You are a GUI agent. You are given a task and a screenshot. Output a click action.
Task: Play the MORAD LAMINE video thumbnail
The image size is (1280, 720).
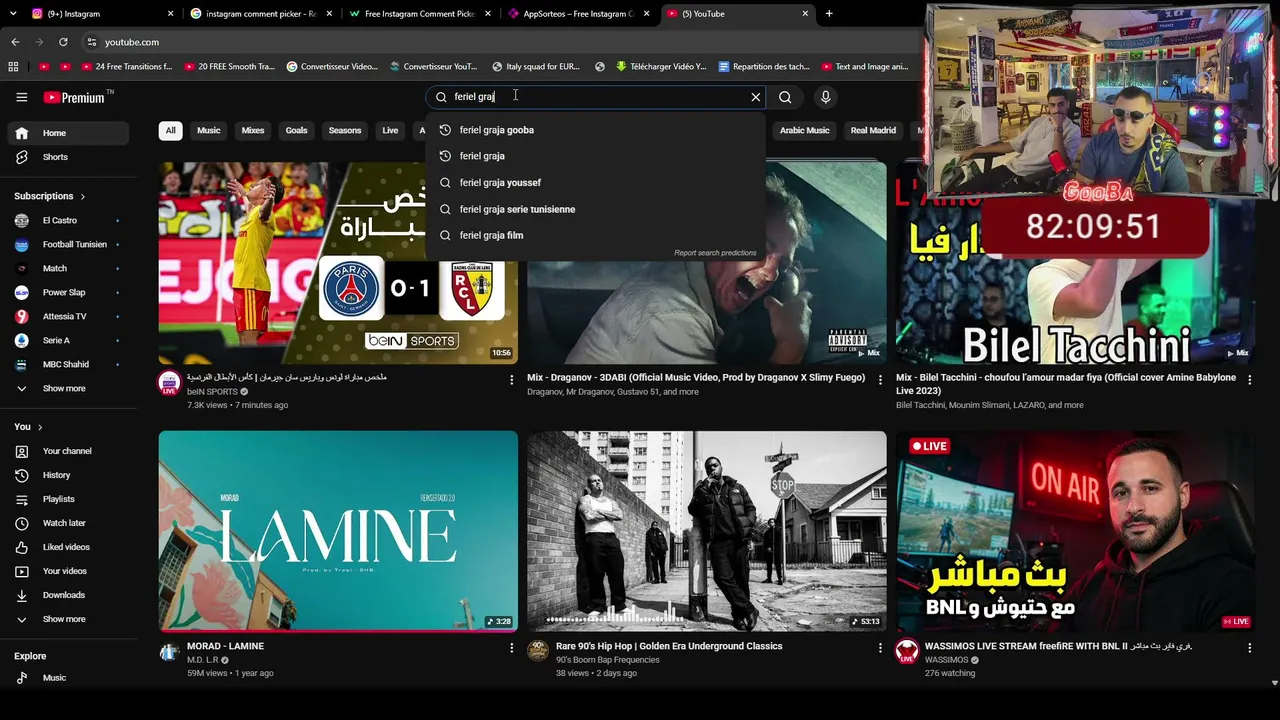coord(338,531)
